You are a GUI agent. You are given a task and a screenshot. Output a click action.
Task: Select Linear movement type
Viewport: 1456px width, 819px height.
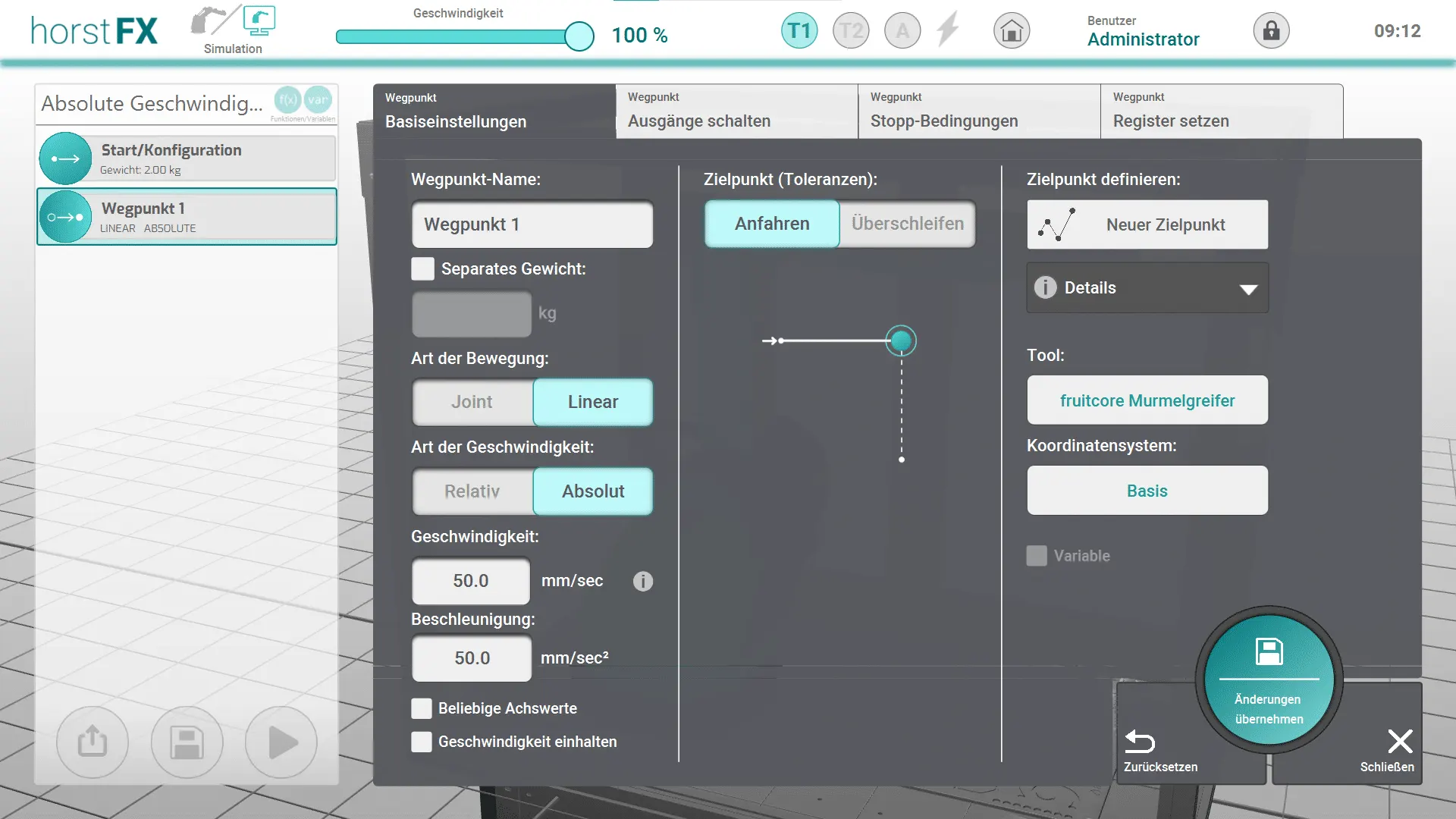point(593,402)
